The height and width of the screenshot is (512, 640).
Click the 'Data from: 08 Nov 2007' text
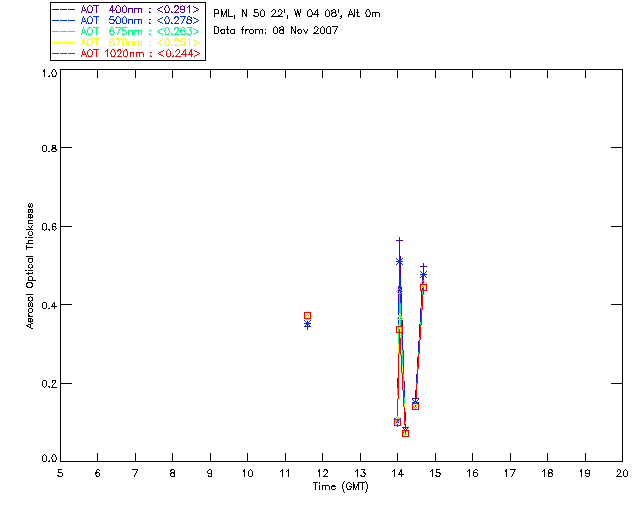pos(276,31)
